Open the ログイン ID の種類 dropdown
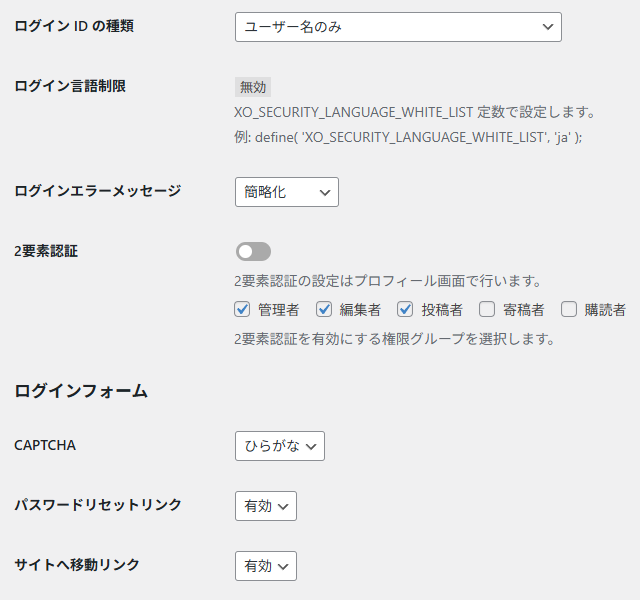Screen dimensions: 640x600 click(x=398, y=27)
